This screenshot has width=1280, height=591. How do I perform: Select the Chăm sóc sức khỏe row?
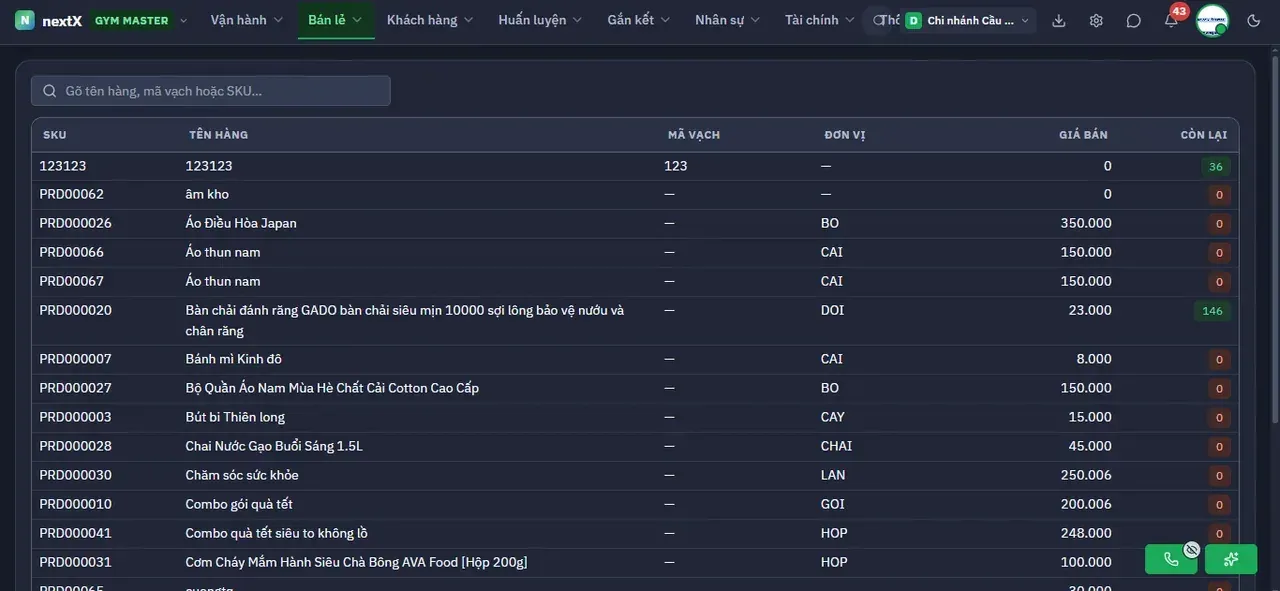635,475
